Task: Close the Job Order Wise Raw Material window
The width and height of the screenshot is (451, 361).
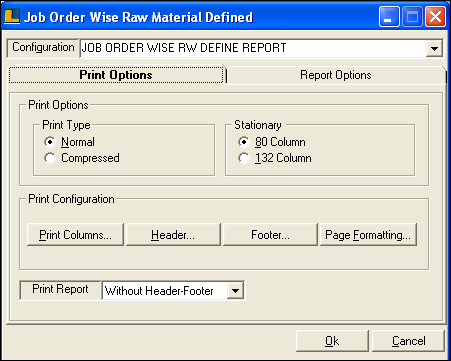Action: tap(435, 16)
